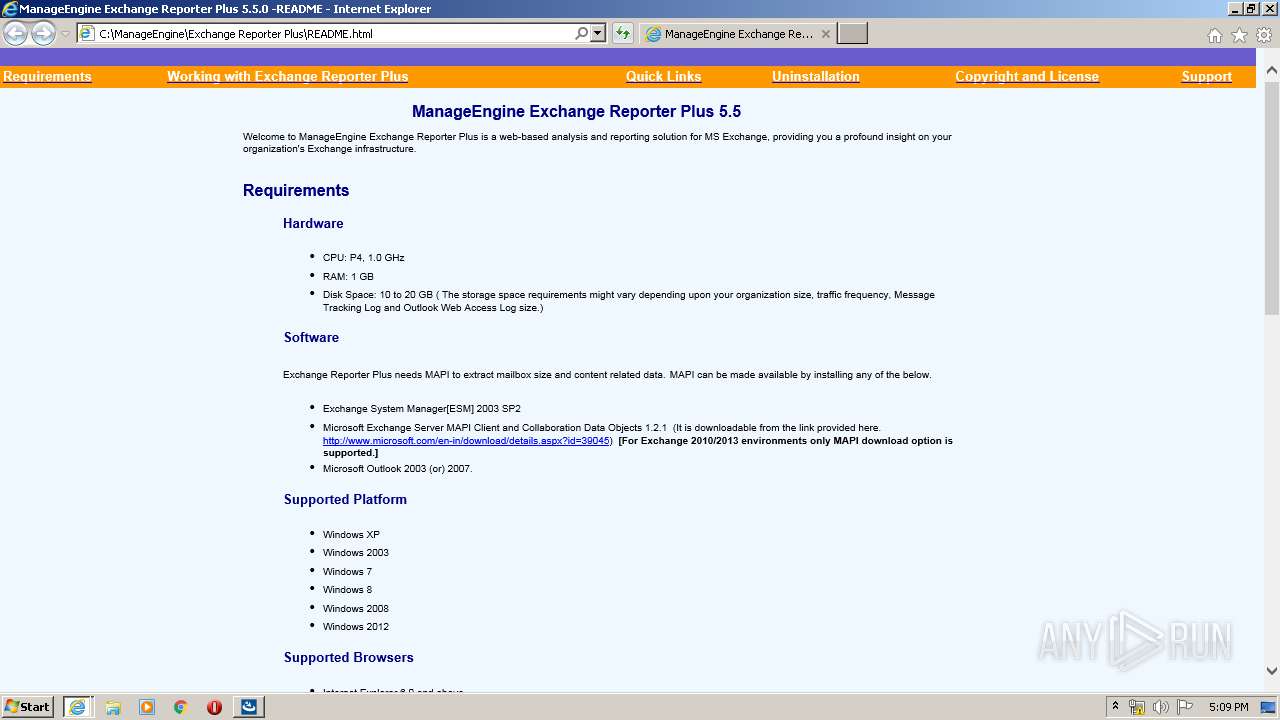Click the 'Windows XP' list item
The height and width of the screenshot is (720, 1280).
tap(351, 535)
